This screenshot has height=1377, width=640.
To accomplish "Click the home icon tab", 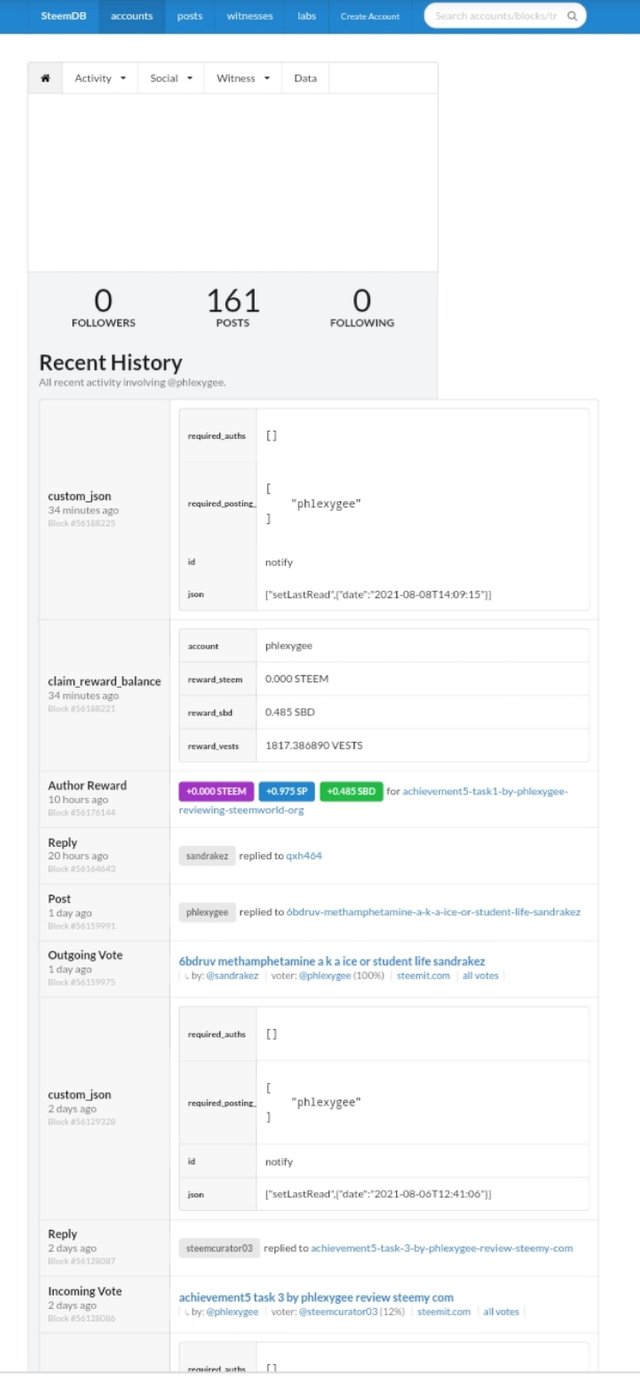I will 45,78.
